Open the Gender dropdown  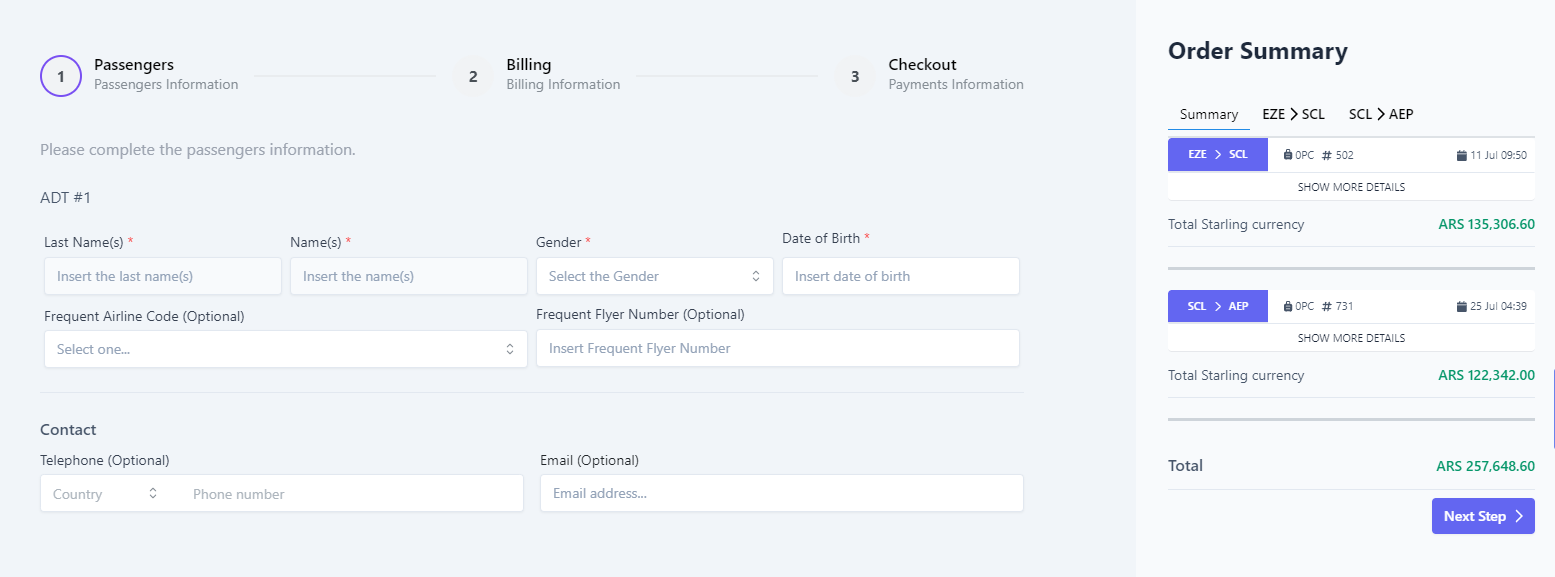(654, 276)
